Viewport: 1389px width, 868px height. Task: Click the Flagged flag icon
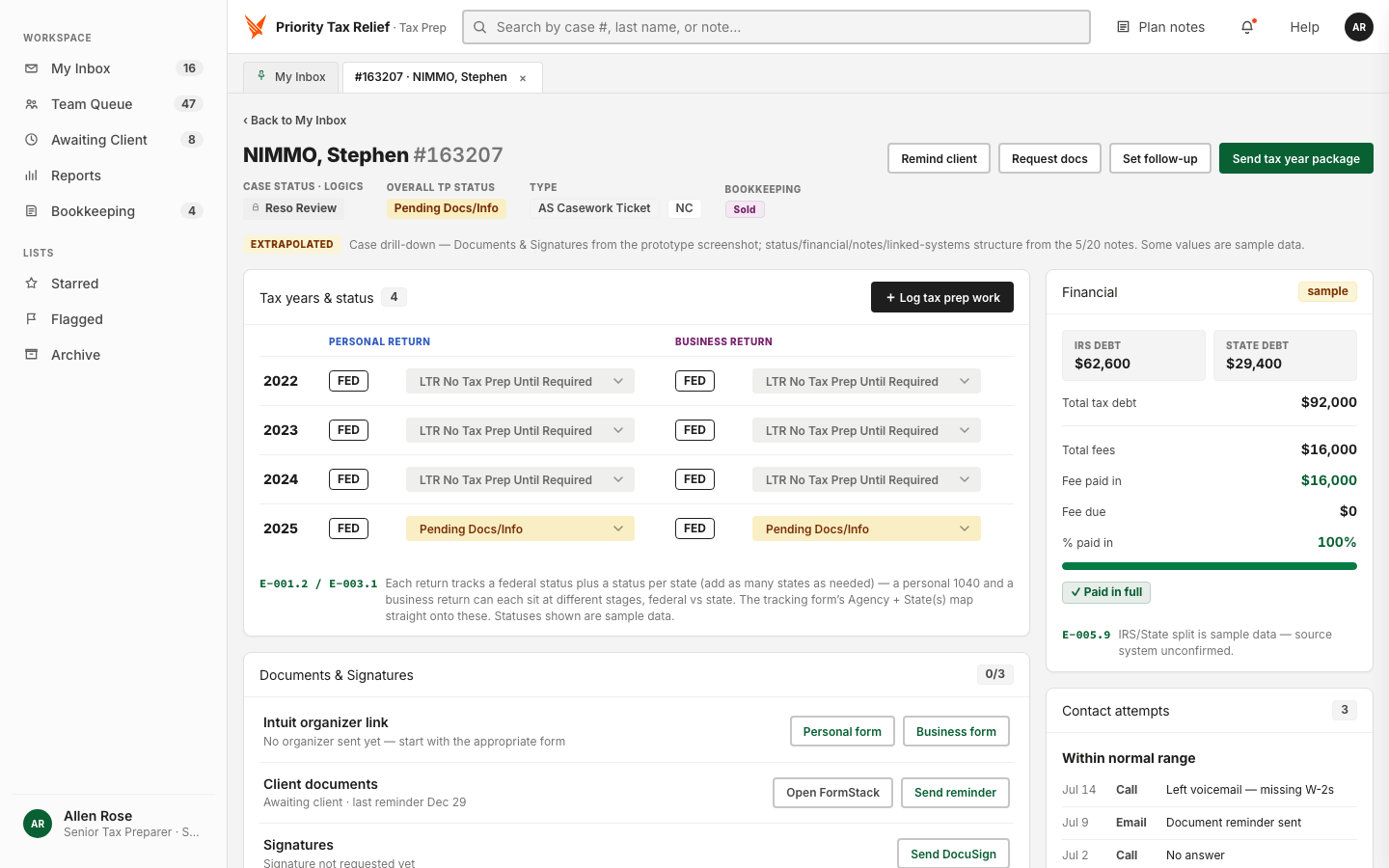pos(31,319)
